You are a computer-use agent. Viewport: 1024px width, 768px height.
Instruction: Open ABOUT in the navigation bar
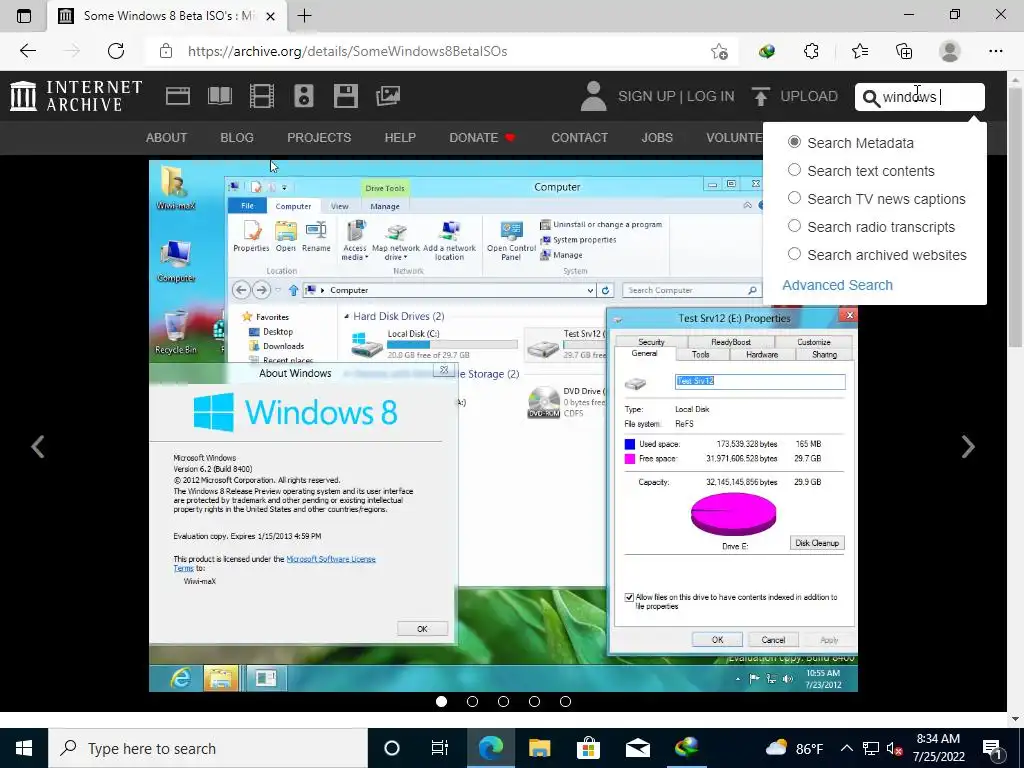click(x=166, y=138)
